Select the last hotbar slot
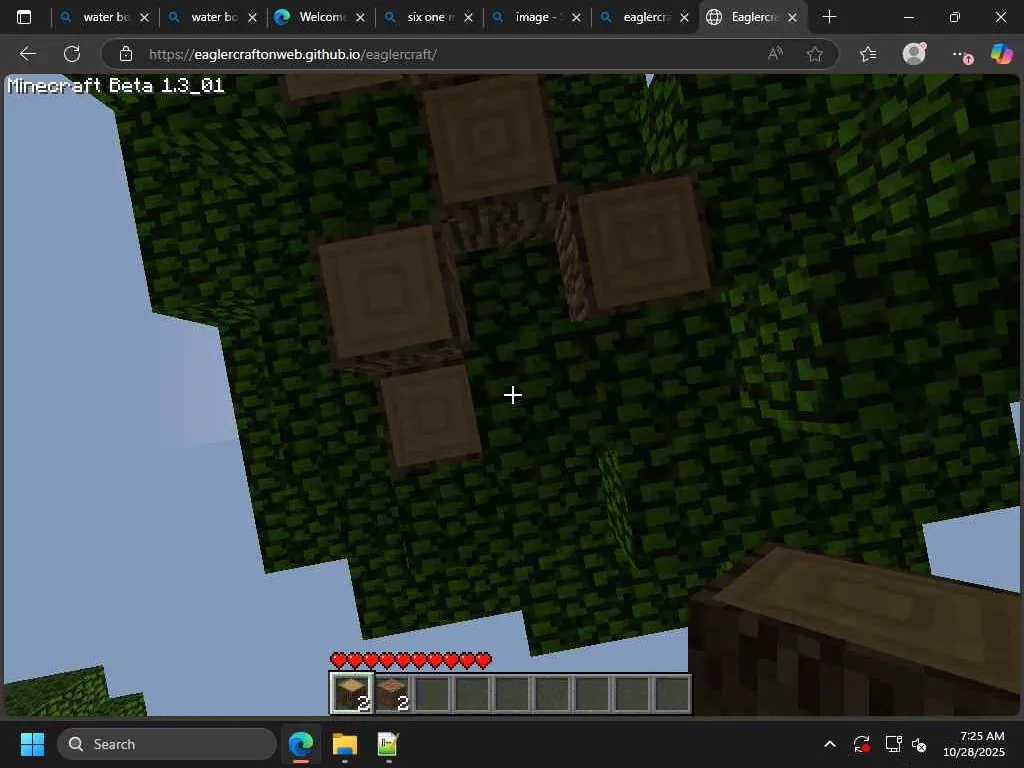Image resolution: width=1024 pixels, height=768 pixels. pyautogui.click(x=671, y=694)
